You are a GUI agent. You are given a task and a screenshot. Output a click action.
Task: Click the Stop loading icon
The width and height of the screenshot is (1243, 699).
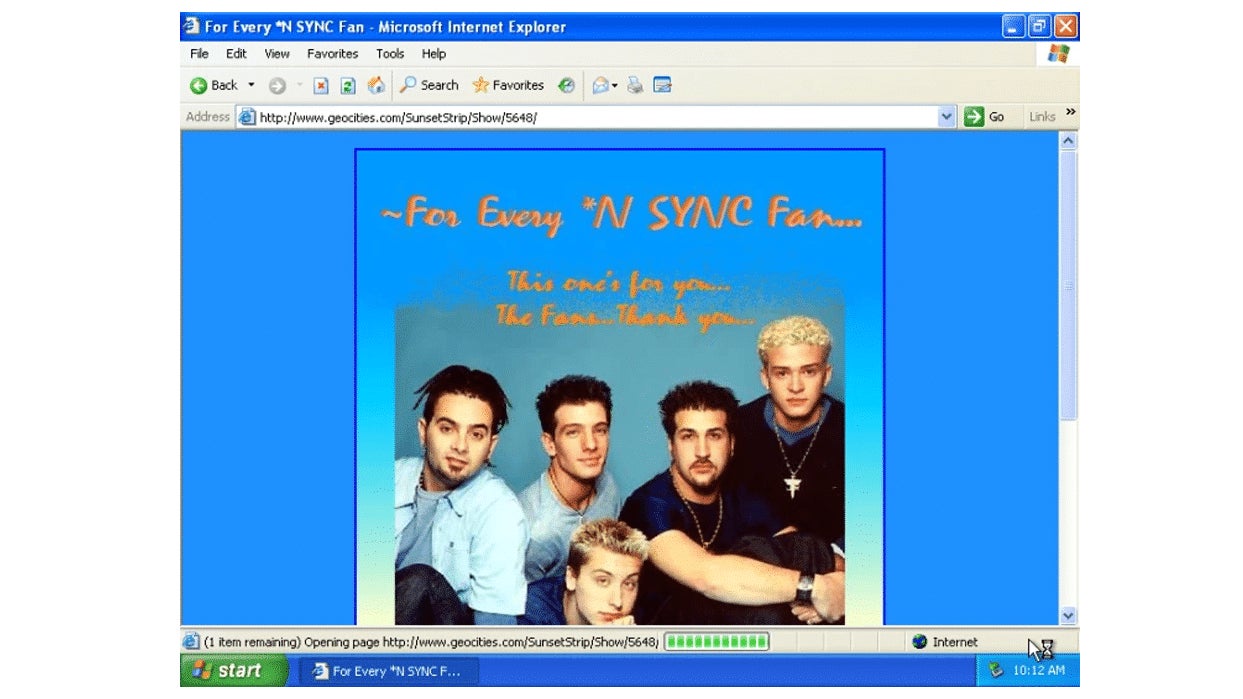click(321, 86)
